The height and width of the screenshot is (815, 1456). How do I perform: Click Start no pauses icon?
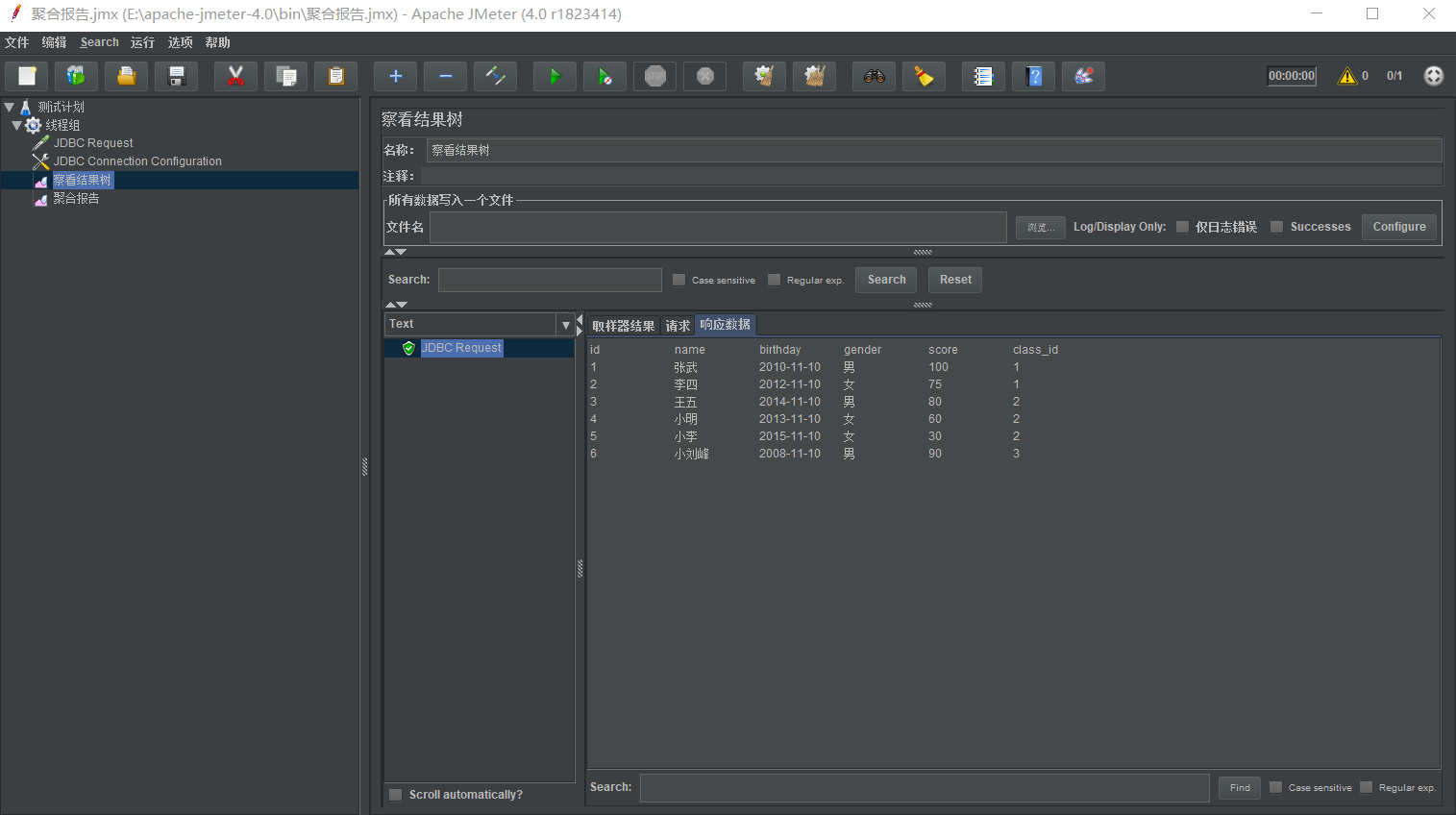(x=605, y=76)
